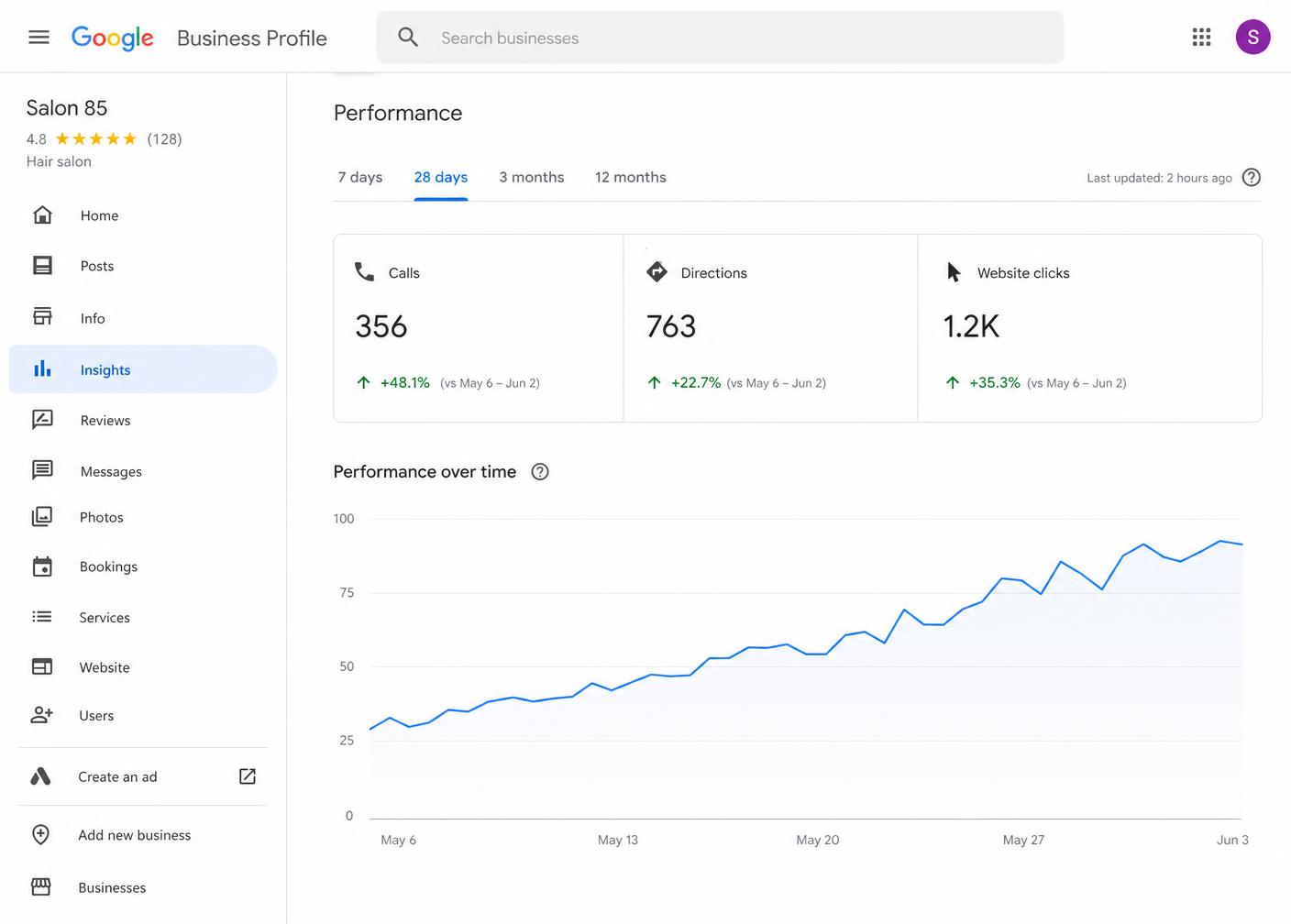Click the Directions diamond icon
Screen dimensions: 1291x924
[657, 272]
